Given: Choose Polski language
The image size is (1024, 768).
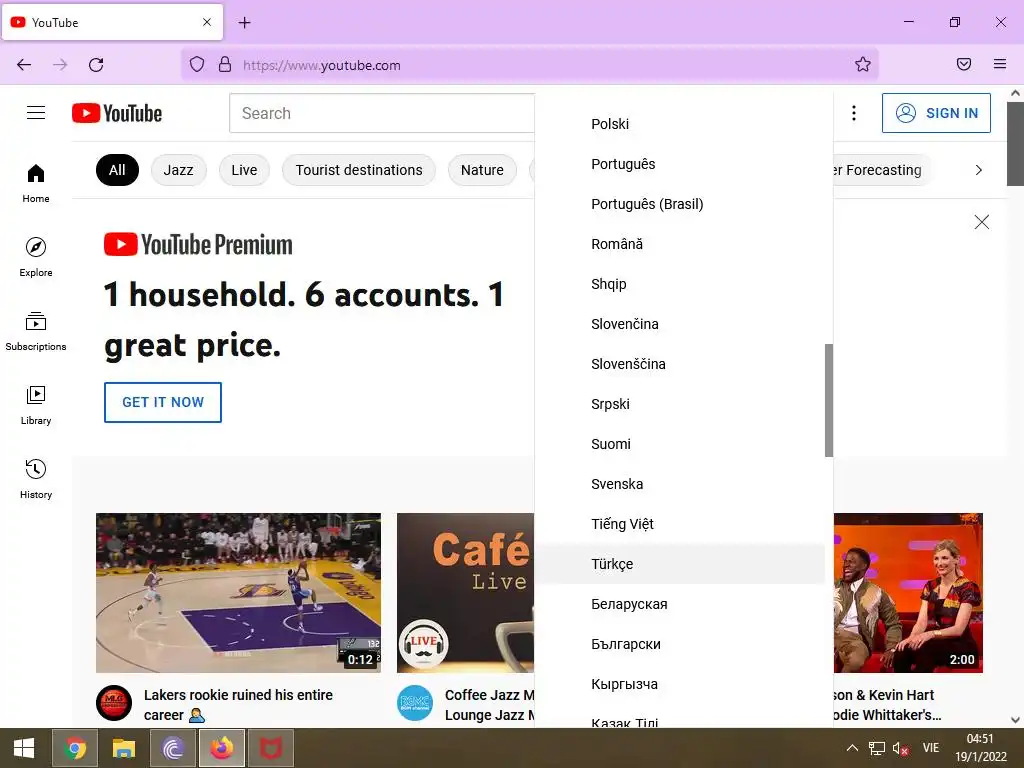Looking at the screenshot, I should coord(680,124).
